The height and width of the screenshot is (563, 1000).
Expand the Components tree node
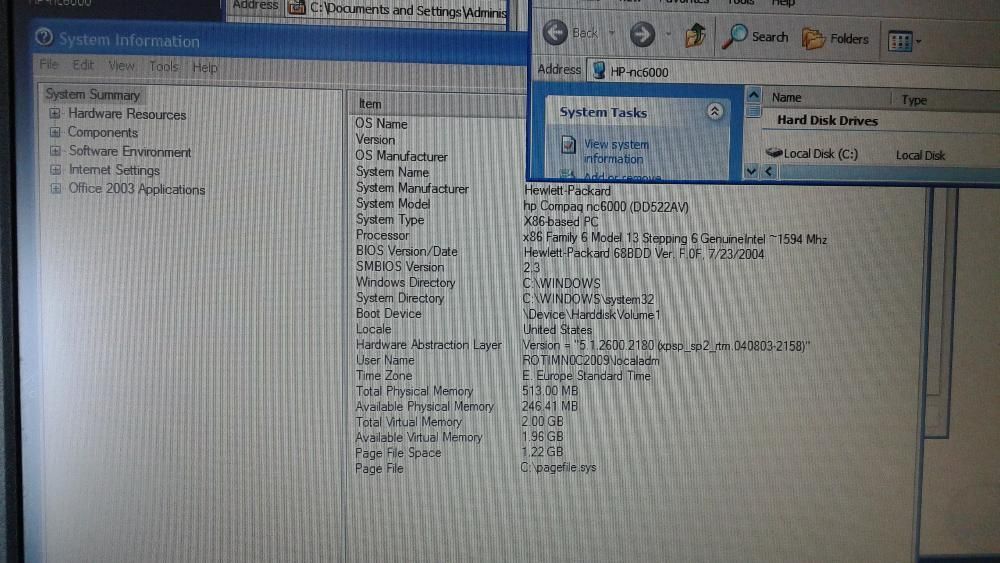point(55,133)
